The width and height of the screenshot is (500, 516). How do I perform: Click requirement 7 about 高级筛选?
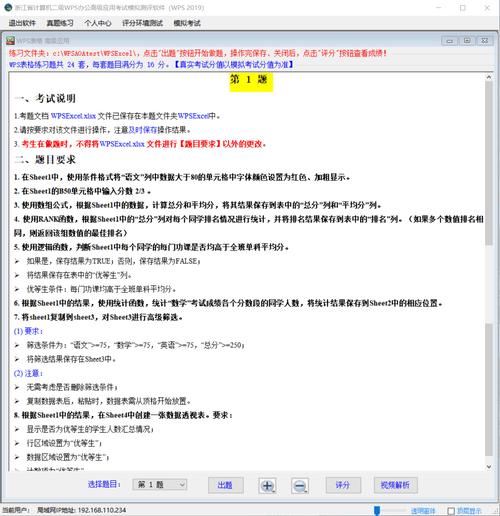[x=98, y=317]
